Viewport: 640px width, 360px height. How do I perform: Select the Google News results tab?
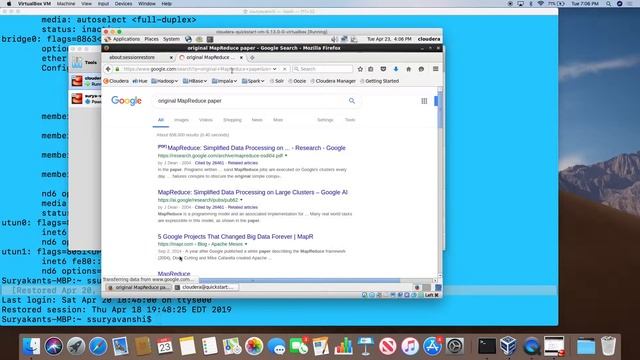[x=257, y=120]
